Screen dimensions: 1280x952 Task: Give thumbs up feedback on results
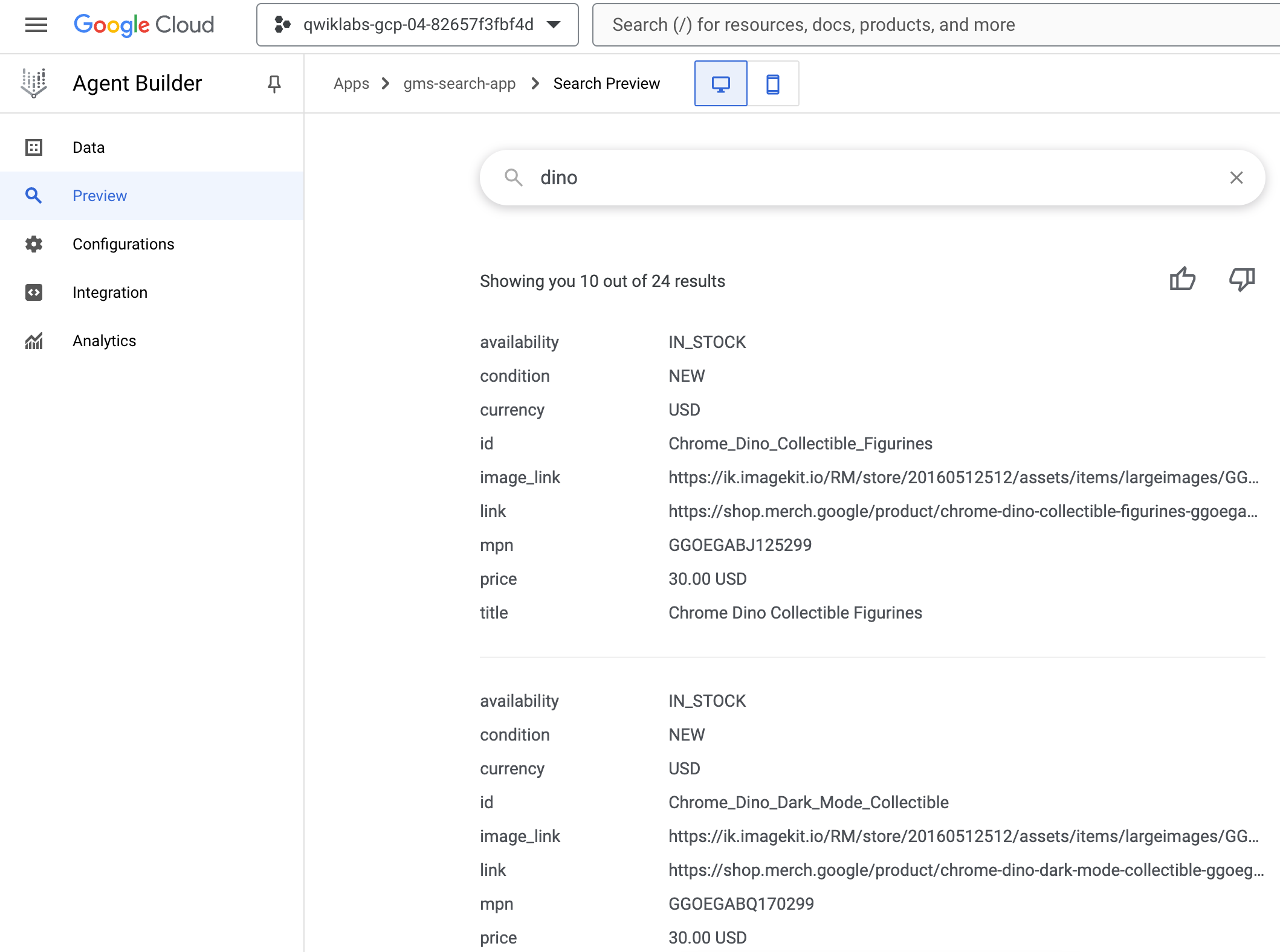[1183, 279]
